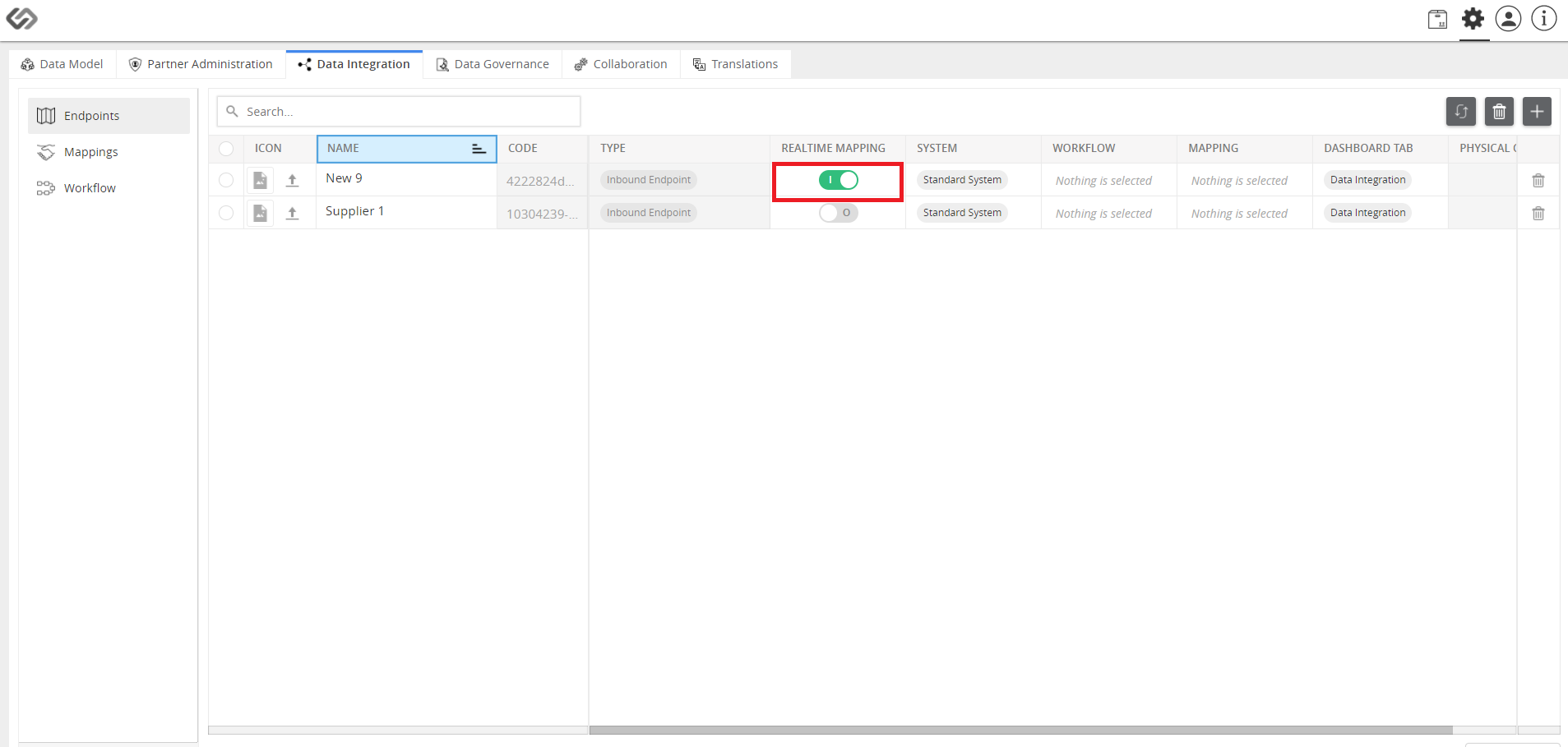Click the ICON column header
The width and height of the screenshot is (1568, 747).
click(280, 149)
